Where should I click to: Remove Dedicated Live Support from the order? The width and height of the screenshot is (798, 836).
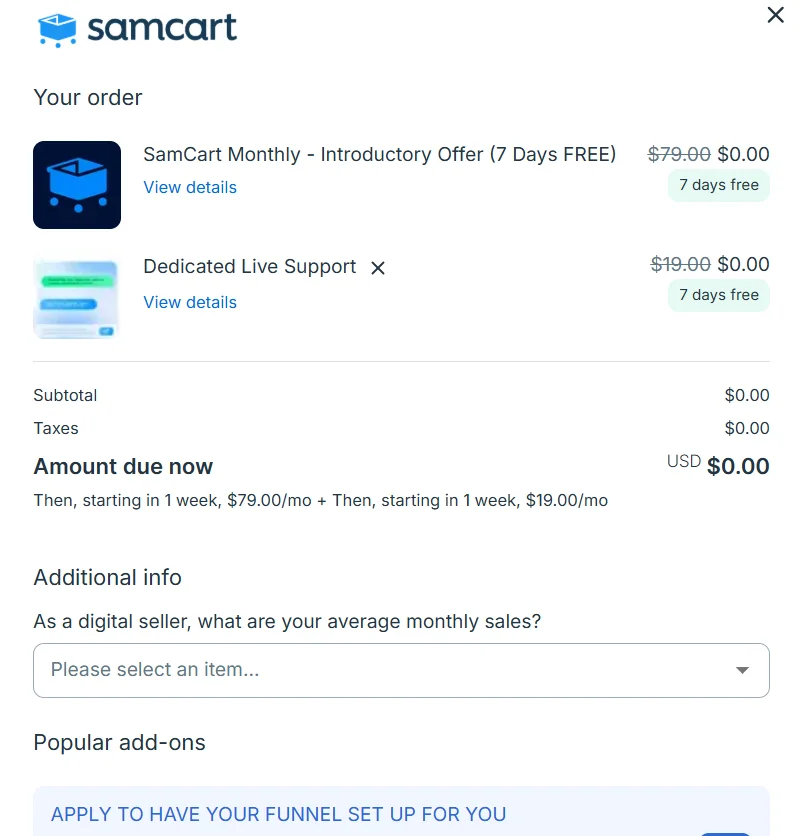click(x=378, y=268)
